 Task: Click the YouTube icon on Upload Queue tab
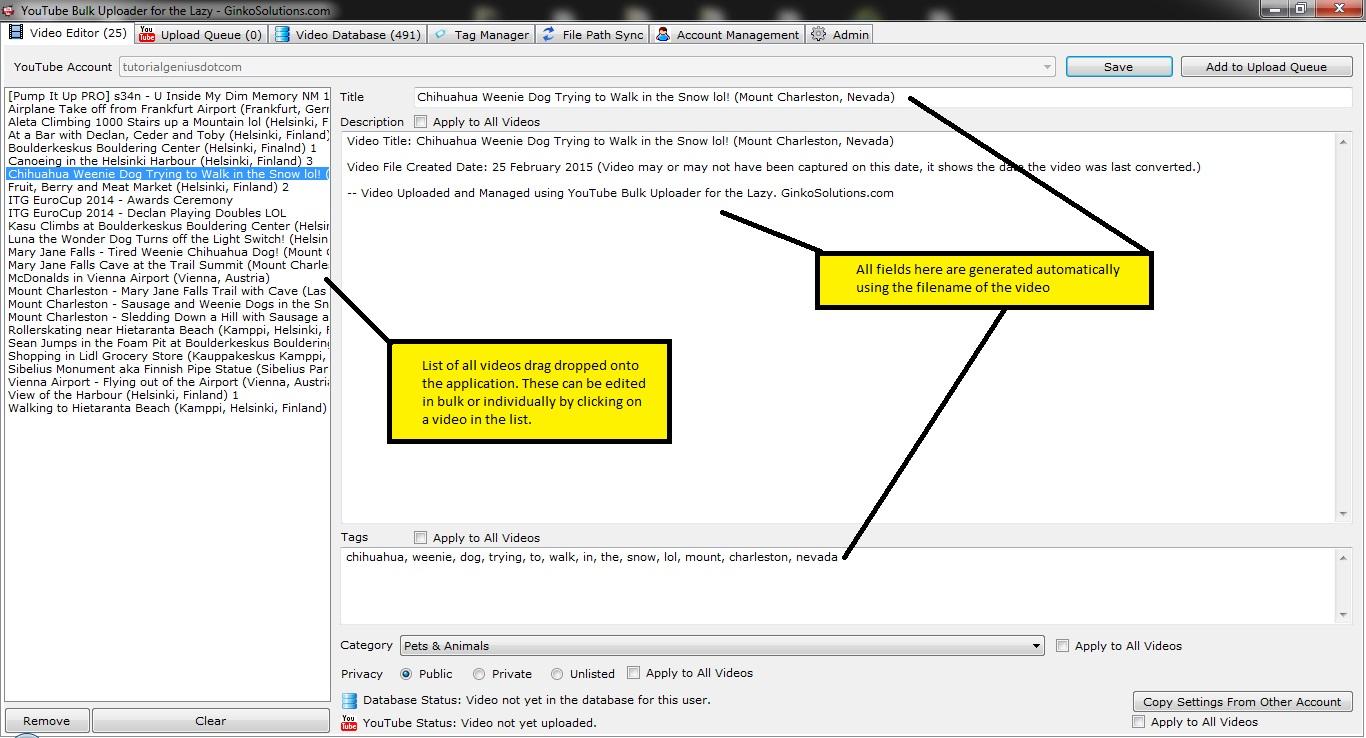point(147,34)
